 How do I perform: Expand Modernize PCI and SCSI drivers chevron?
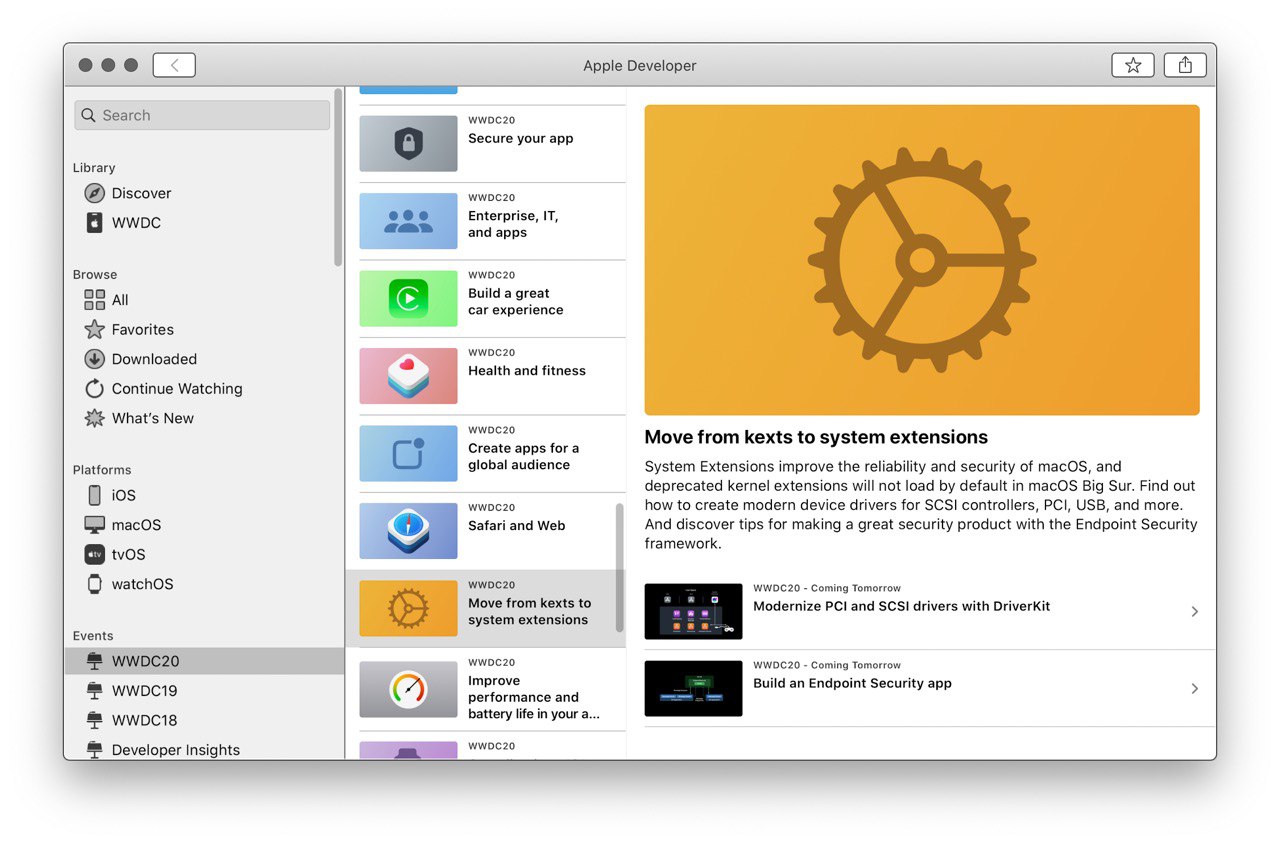point(1194,611)
